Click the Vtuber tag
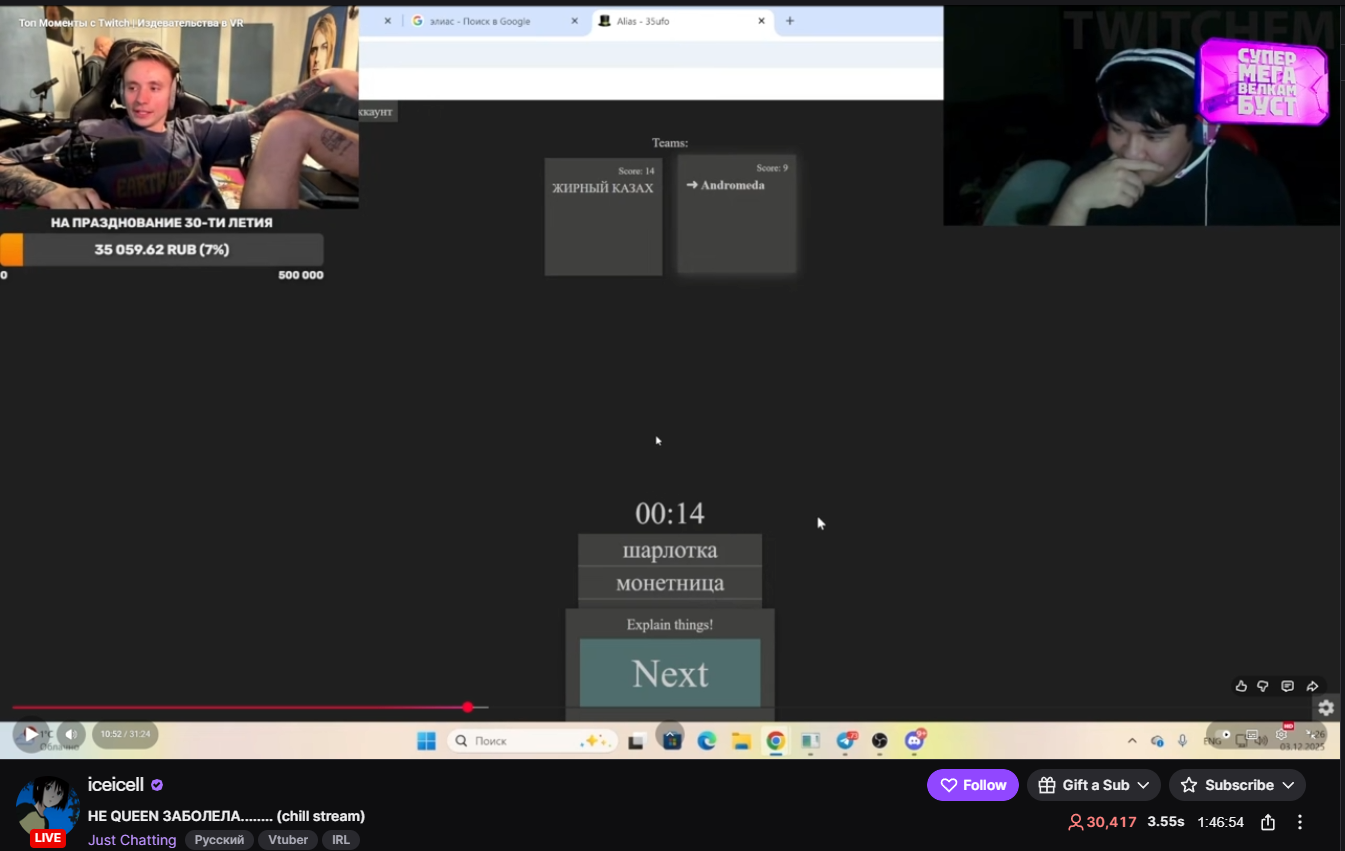 (x=288, y=840)
